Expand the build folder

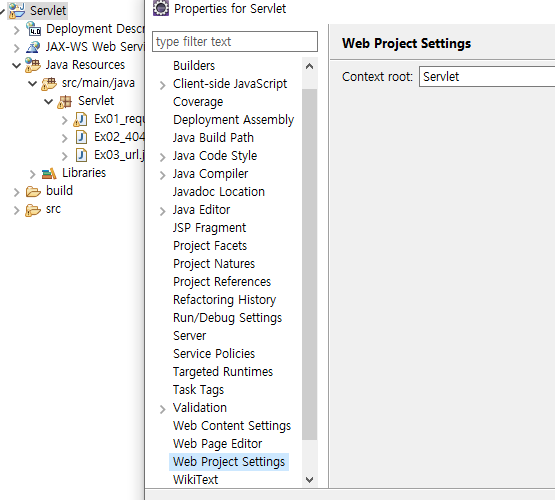[16, 192]
